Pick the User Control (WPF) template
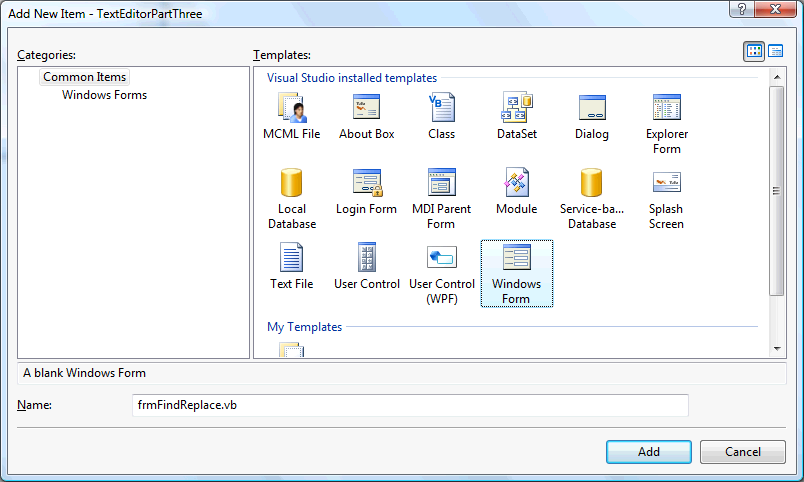 [441, 274]
